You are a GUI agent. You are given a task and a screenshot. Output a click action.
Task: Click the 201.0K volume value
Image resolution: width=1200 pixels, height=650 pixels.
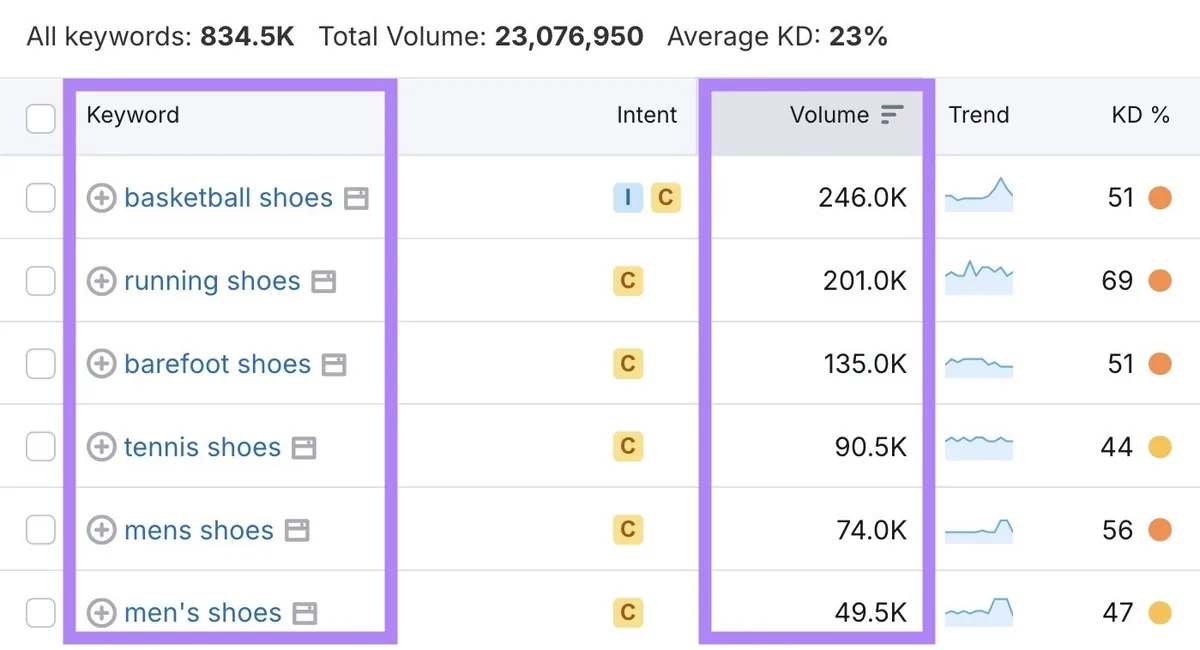[864, 281]
